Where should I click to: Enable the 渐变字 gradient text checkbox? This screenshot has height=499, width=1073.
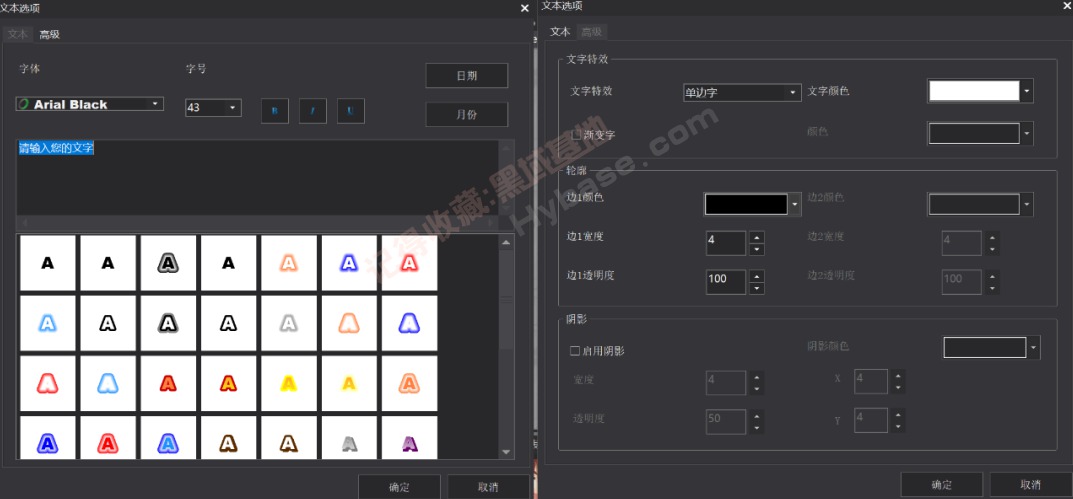click(576, 135)
